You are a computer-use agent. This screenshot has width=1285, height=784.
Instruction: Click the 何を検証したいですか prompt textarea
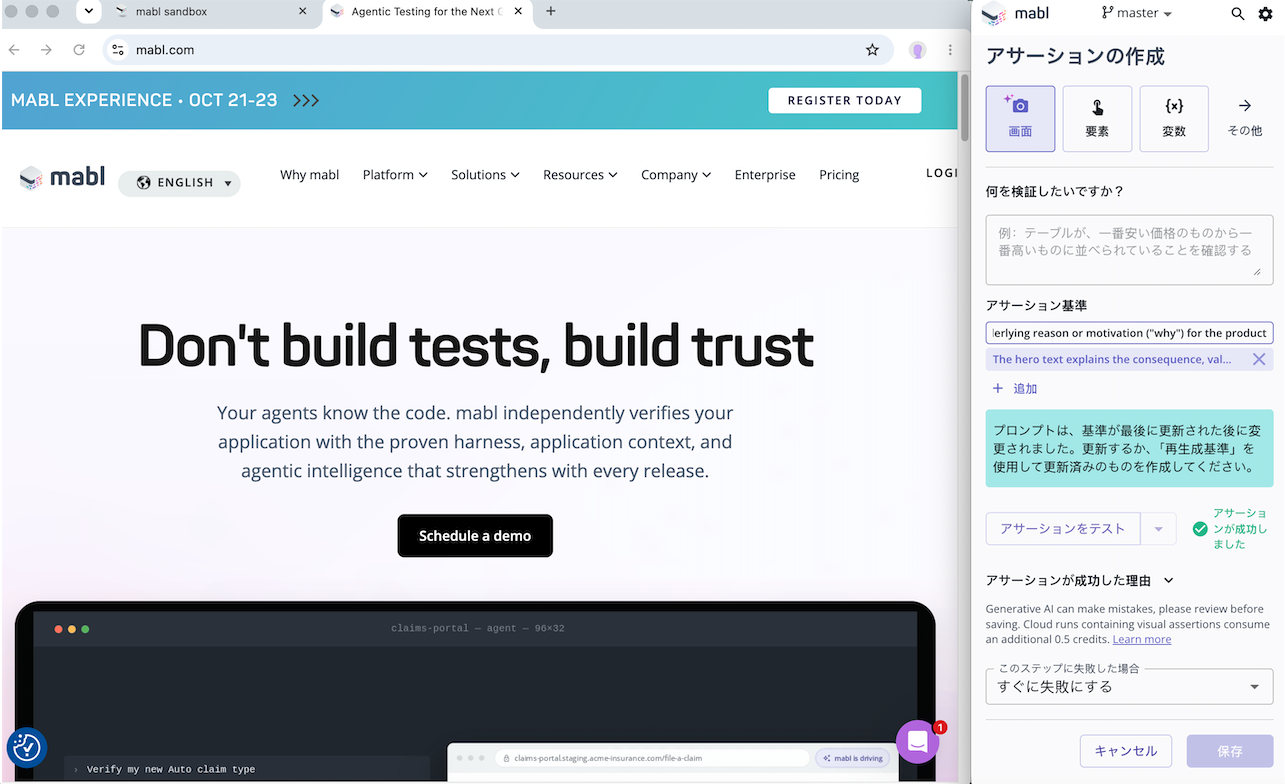tap(1129, 250)
